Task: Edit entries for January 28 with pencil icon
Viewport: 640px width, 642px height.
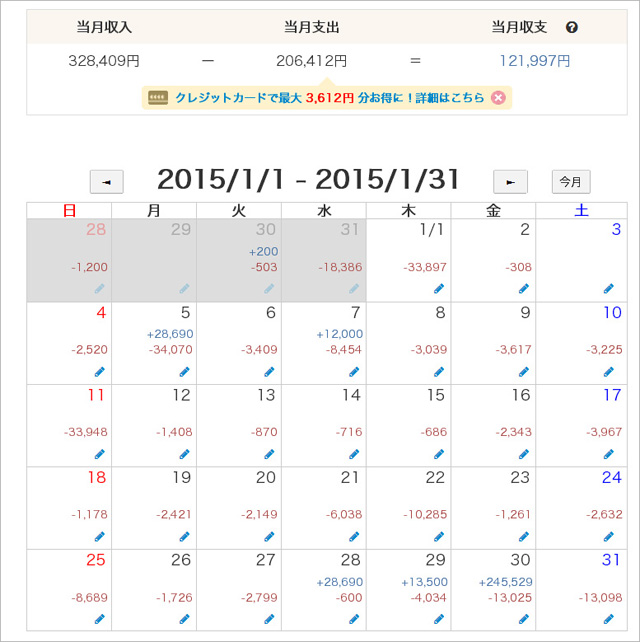Action: 354,619
